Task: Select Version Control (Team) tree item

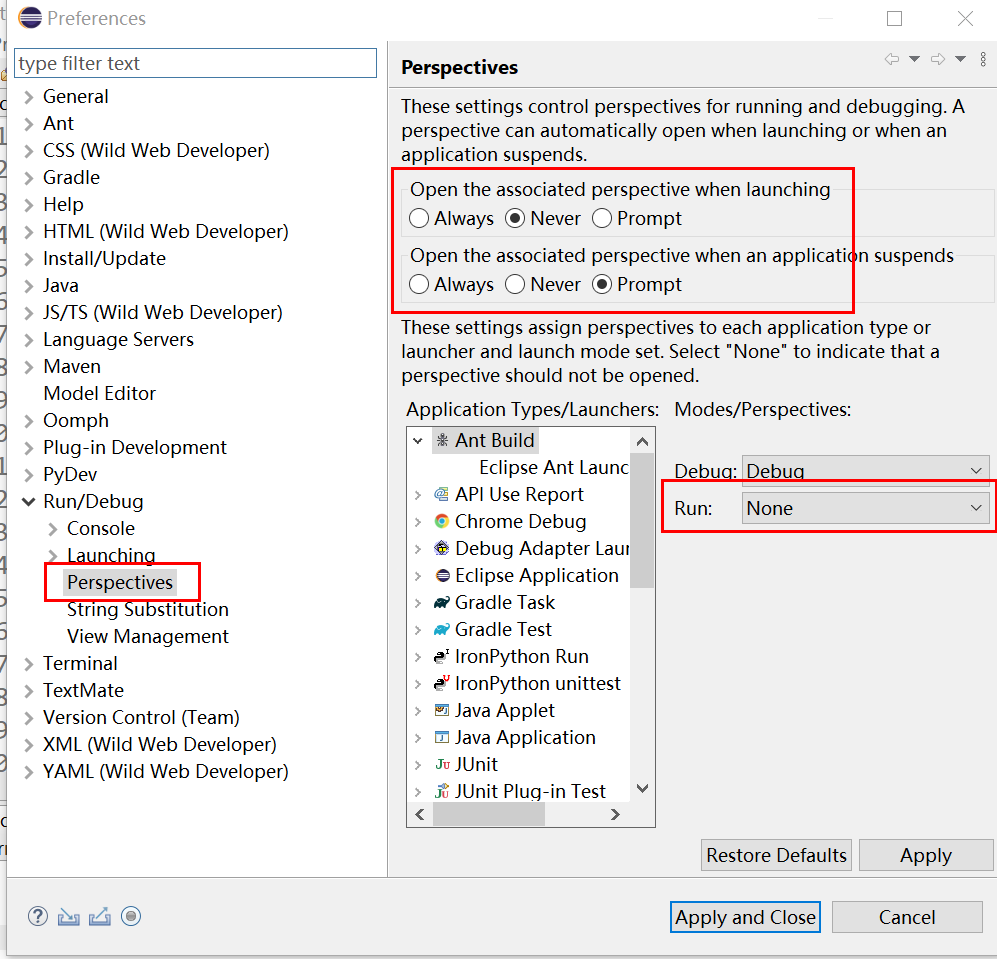Action: [x=141, y=717]
